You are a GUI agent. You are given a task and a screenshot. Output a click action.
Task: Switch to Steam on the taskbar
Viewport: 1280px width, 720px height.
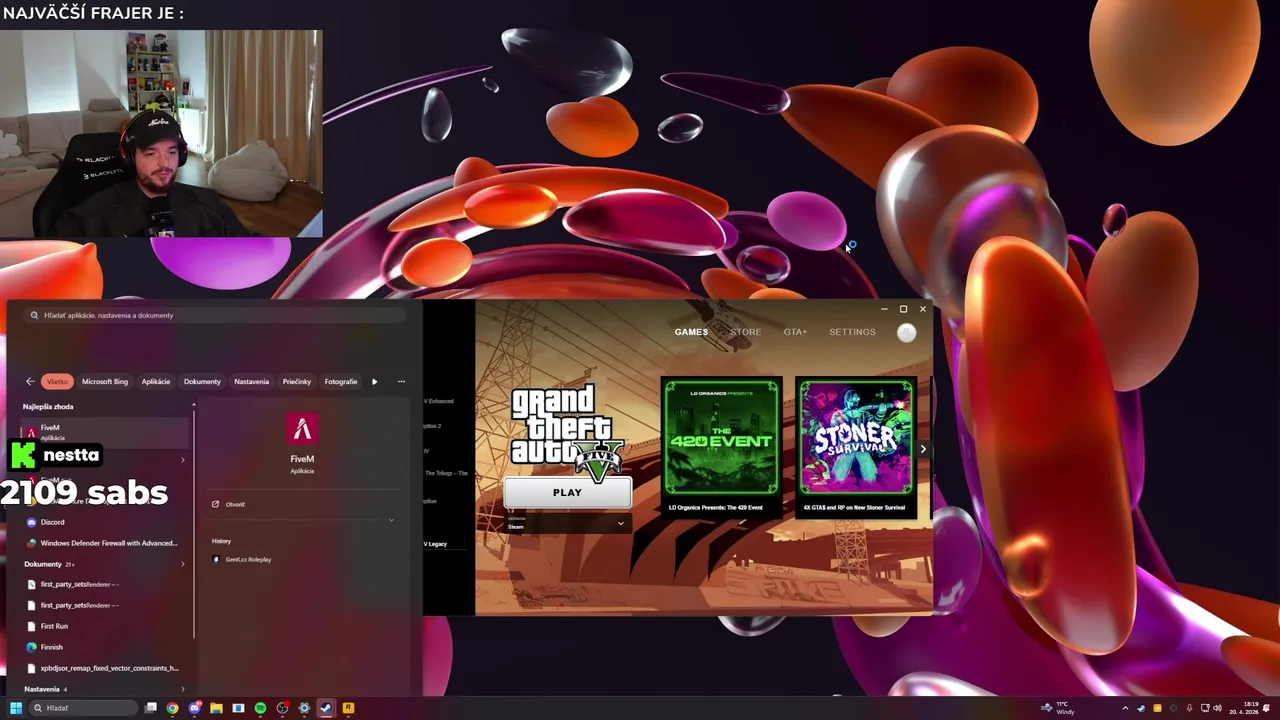click(326, 708)
